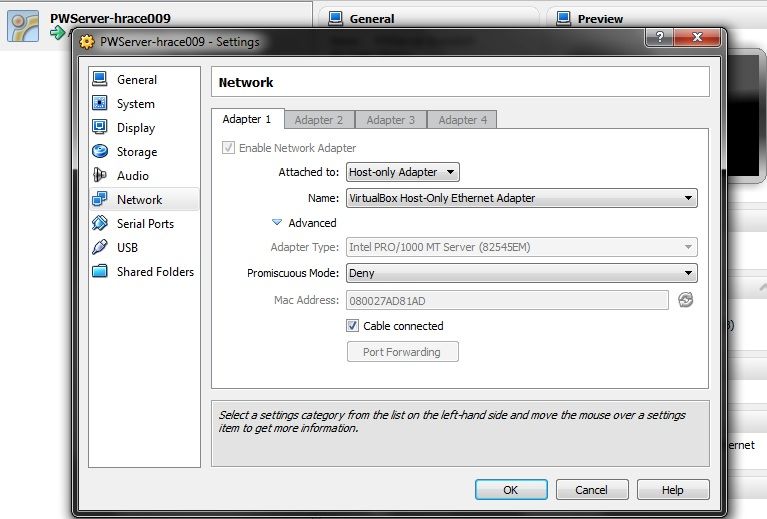Open the Serial Ports icon
767x519 pixels.
click(x=99, y=224)
